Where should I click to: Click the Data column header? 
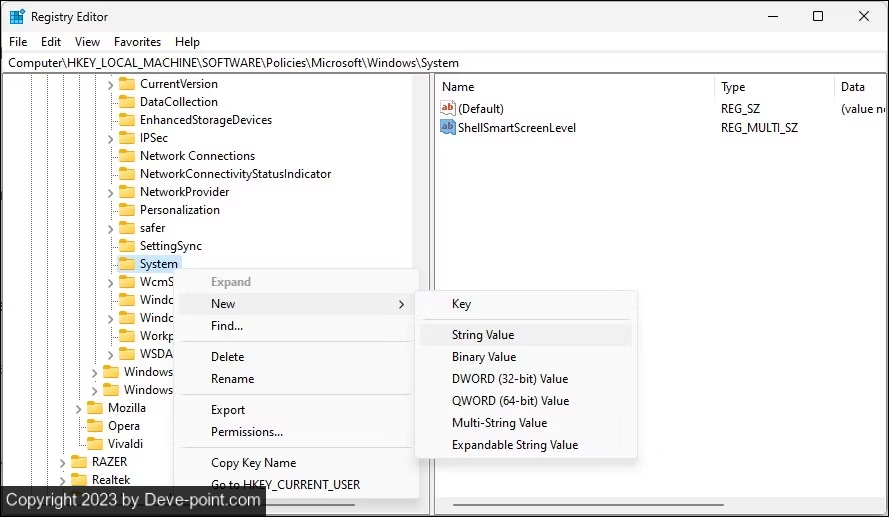(860, 87)
